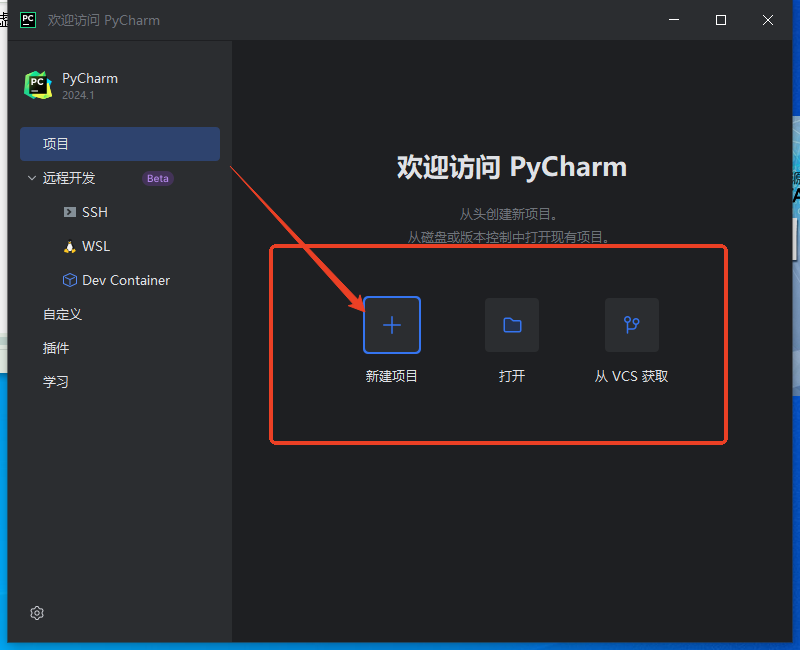Image resolution: width=800 pixels, height=650 pixels.
Task: Click the Open folder icon
Action: (x=512, y=325)
